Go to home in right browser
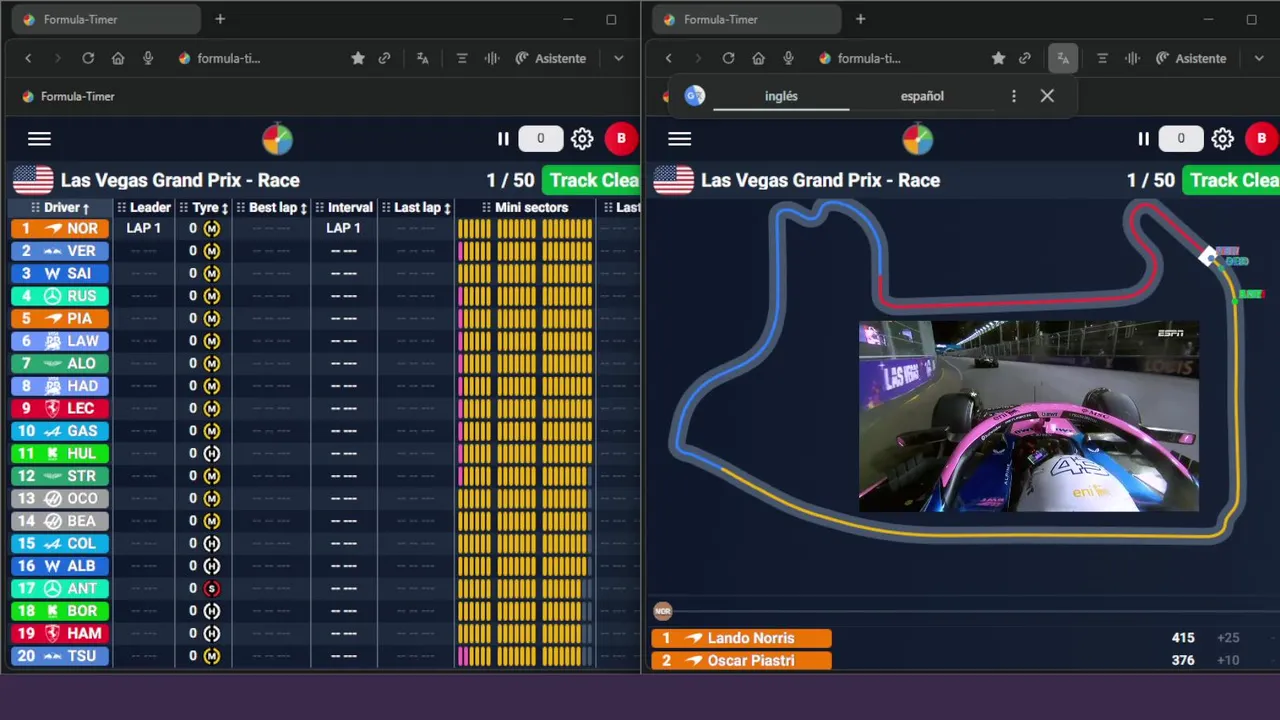The width and height of the screenshot is (1280, 720). (x=758, y=58)
